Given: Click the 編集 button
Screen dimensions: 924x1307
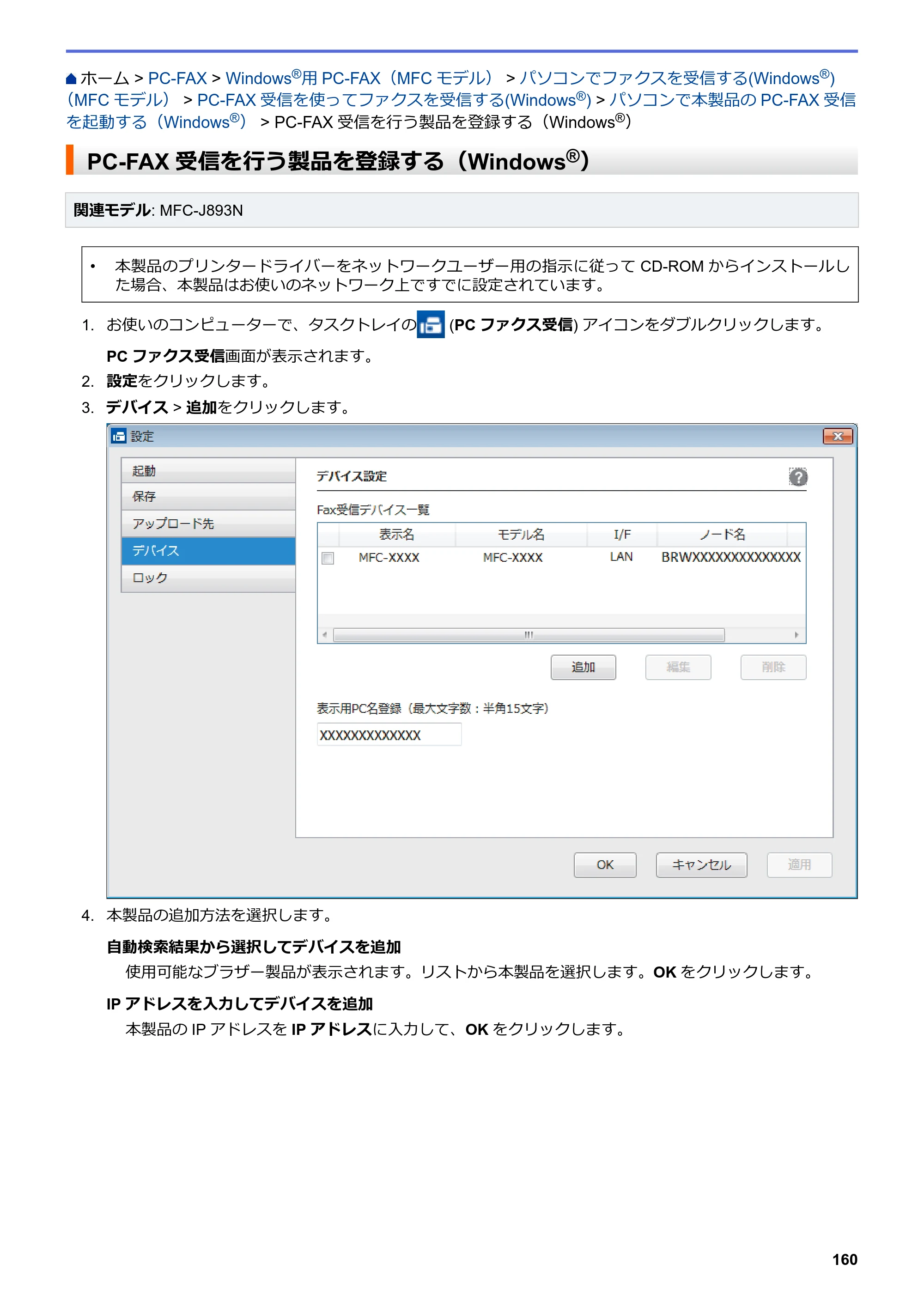Looking at the screenshot, I should coord(678,667).
